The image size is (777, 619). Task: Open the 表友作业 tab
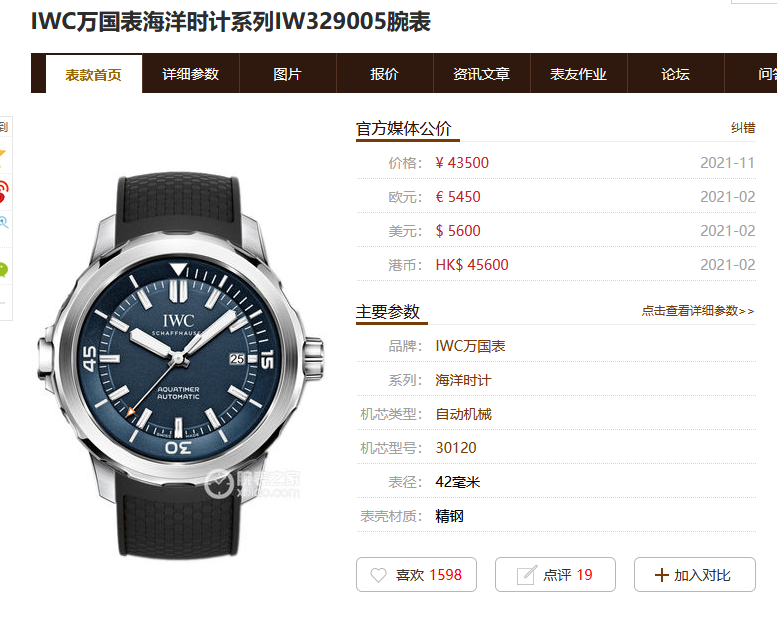(x=578, y=74)
